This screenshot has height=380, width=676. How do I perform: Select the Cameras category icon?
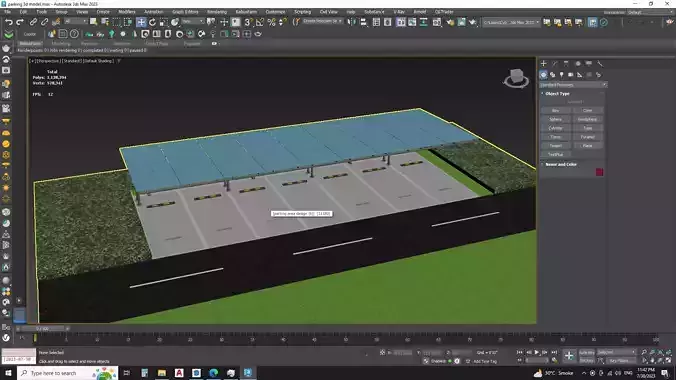570,75
